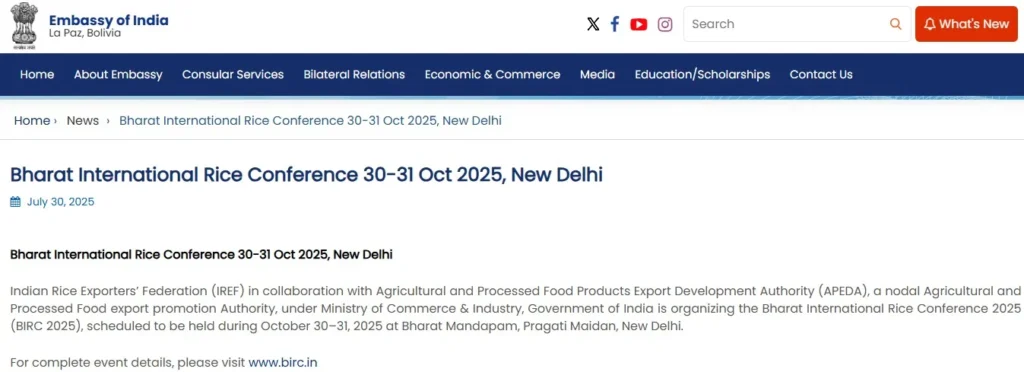1024x372 pixels.
Task: Go to Contact Us page
Action: click(x=821, y=74)
